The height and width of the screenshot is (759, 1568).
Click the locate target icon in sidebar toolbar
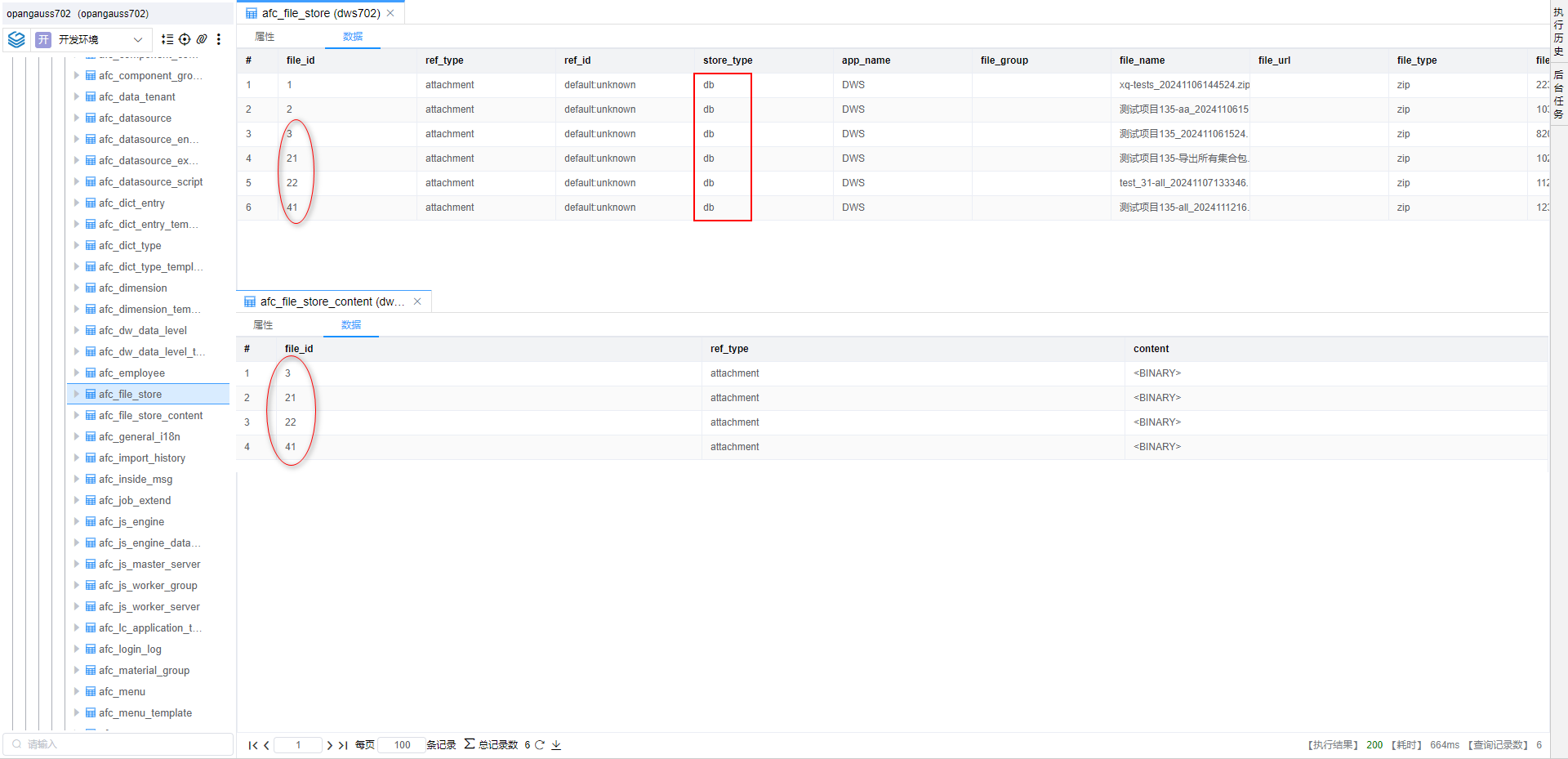185,39
